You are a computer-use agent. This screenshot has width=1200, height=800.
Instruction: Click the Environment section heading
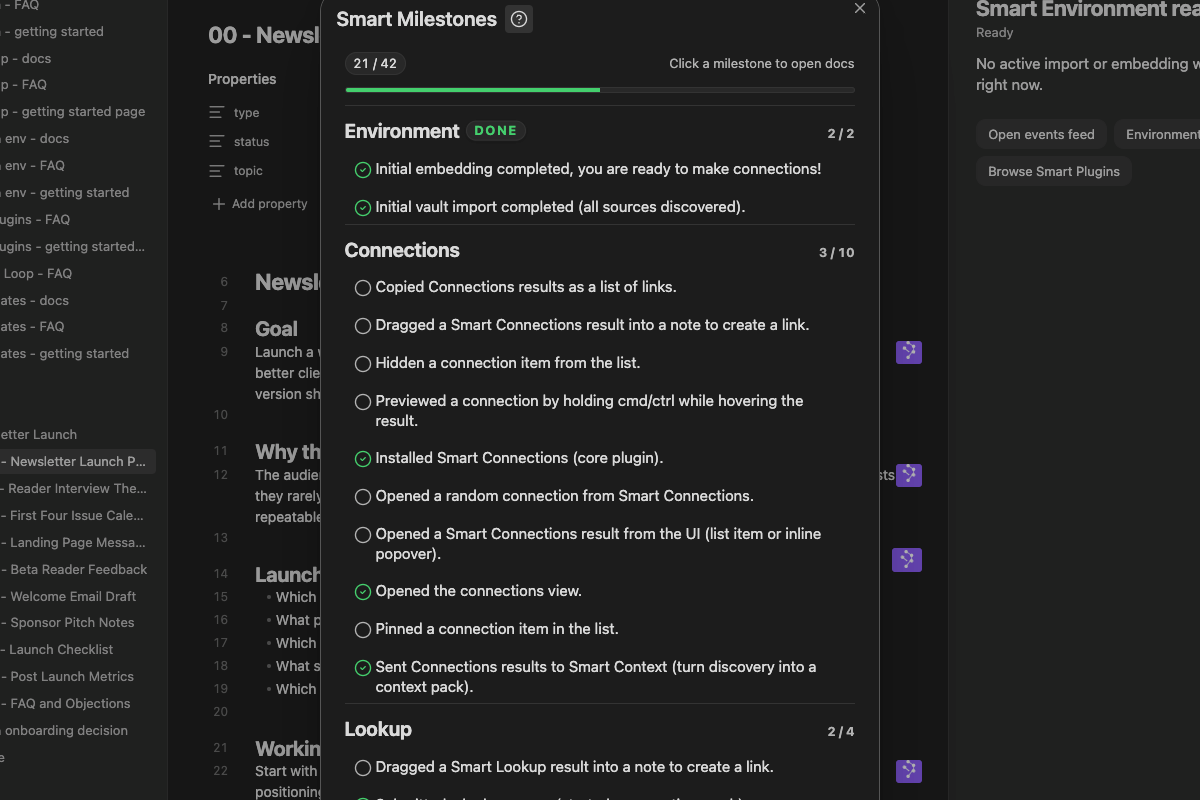coord(402,131)
